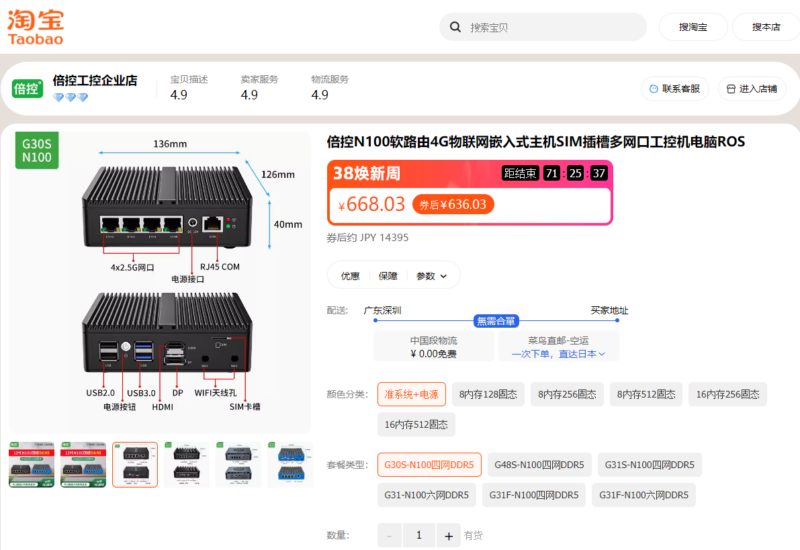Select the fifth product thumbnail with gray devices
Image resolution: width=800 pixels, height=550 pixels.
tap(238, 465)
